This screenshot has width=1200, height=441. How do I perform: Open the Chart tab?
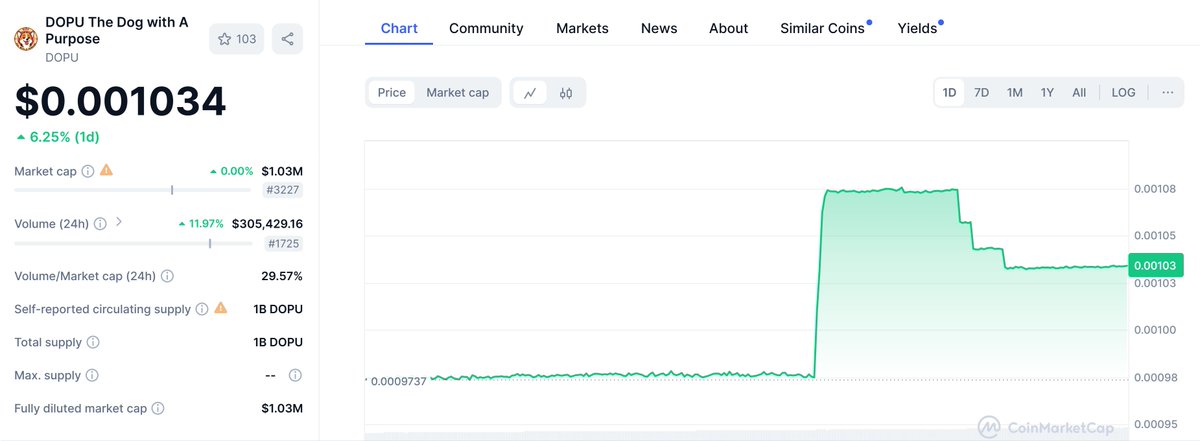(399, 28)
